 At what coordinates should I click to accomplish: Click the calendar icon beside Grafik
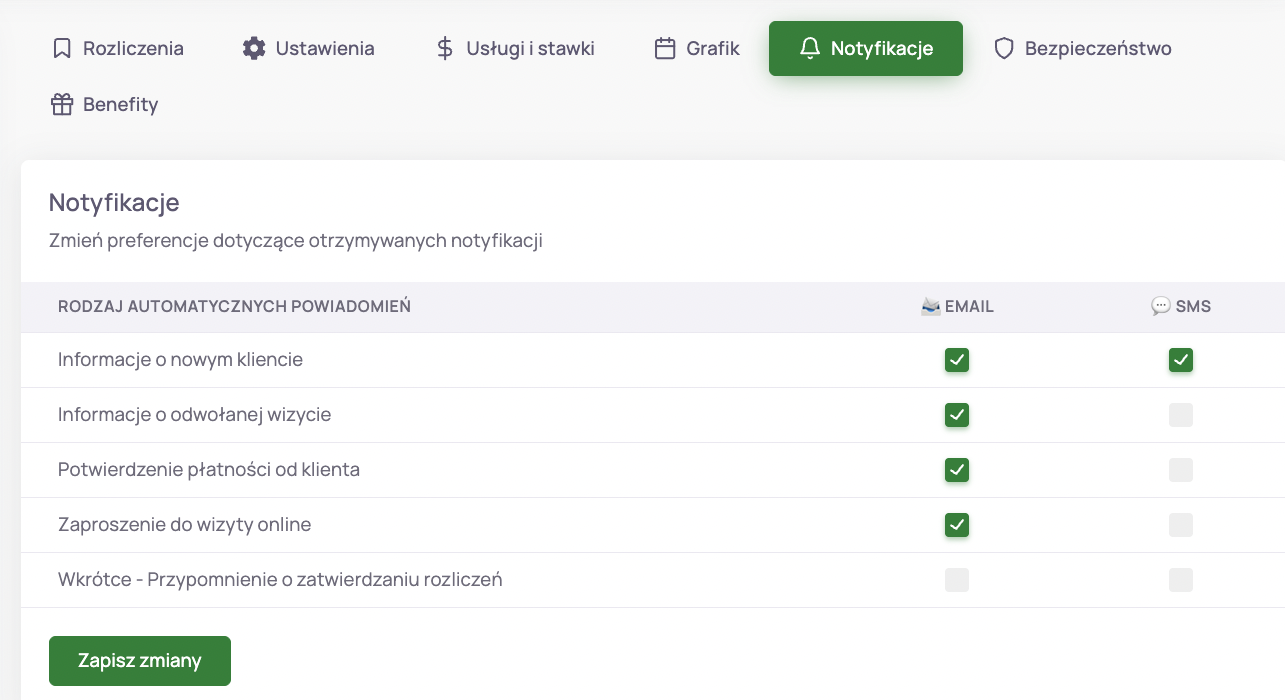pyautogui.click(x=665, y=48)
